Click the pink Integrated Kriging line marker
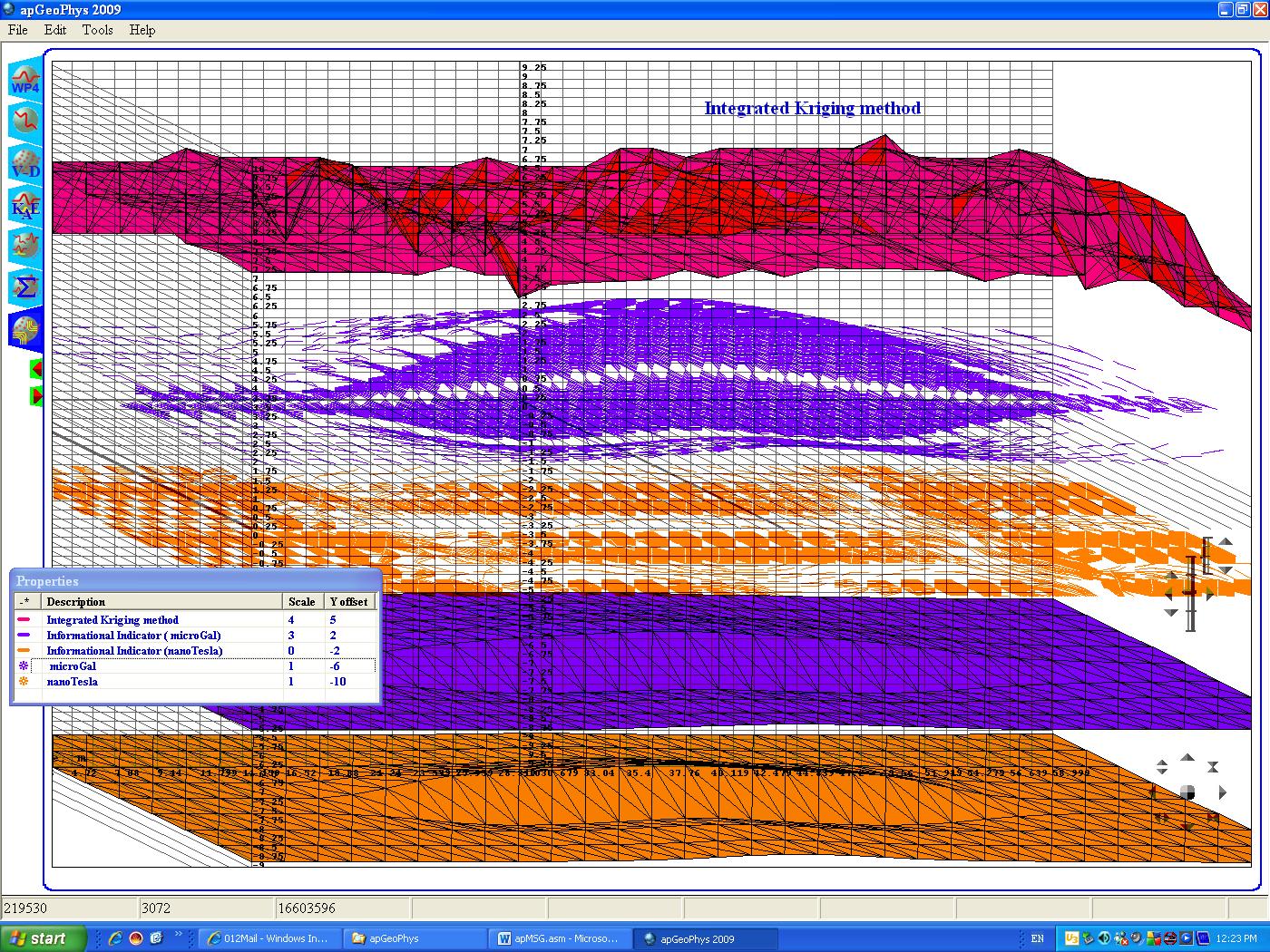 pyautogui.click(x=24, y=620)
